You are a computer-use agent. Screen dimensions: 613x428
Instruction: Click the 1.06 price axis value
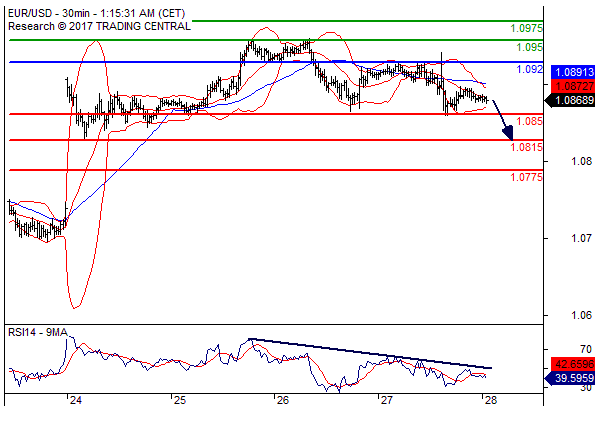581,315
